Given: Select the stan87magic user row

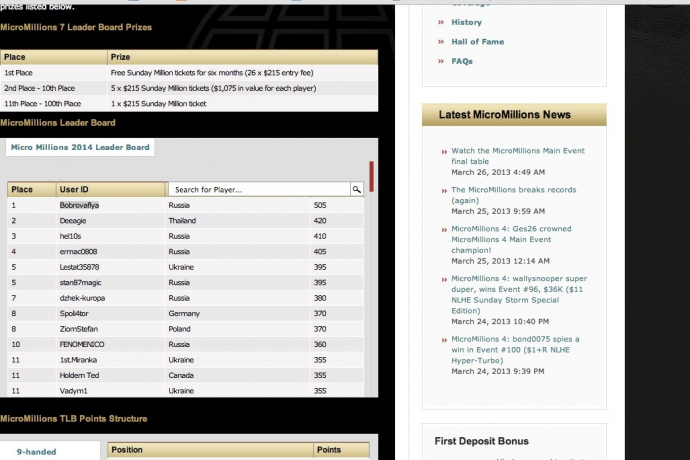Looking at the screenshot, I should tap(185, 282).
